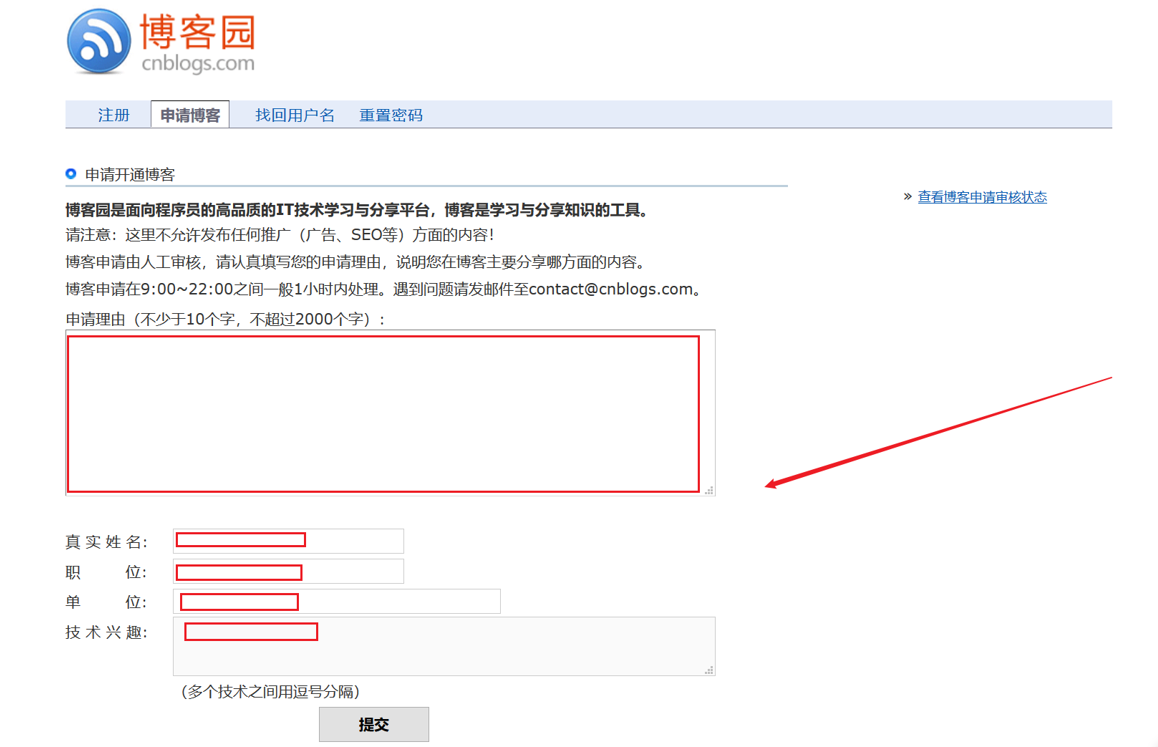The width and height of the screenshot is (1158, 747).
Task: Click the 申请理由 textarea resize handle
Action: (709, 490)
